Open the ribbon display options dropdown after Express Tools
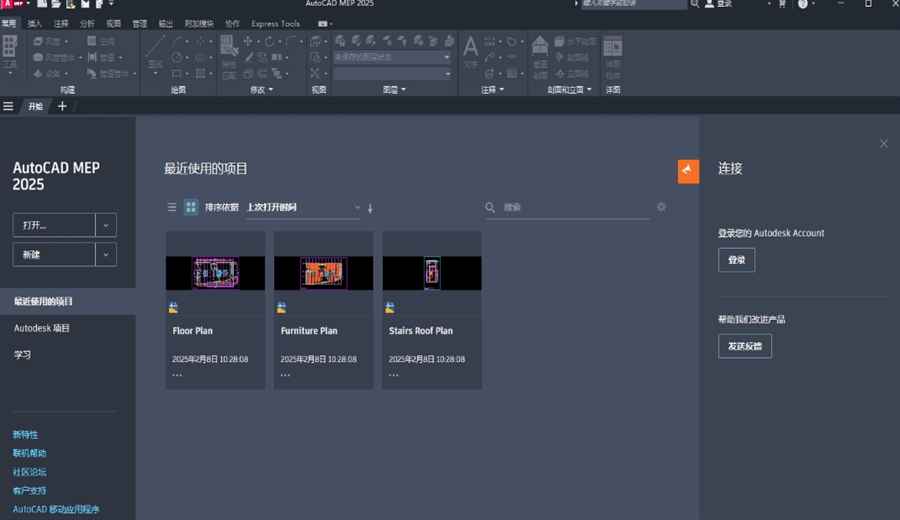 [x=325, y=24]
